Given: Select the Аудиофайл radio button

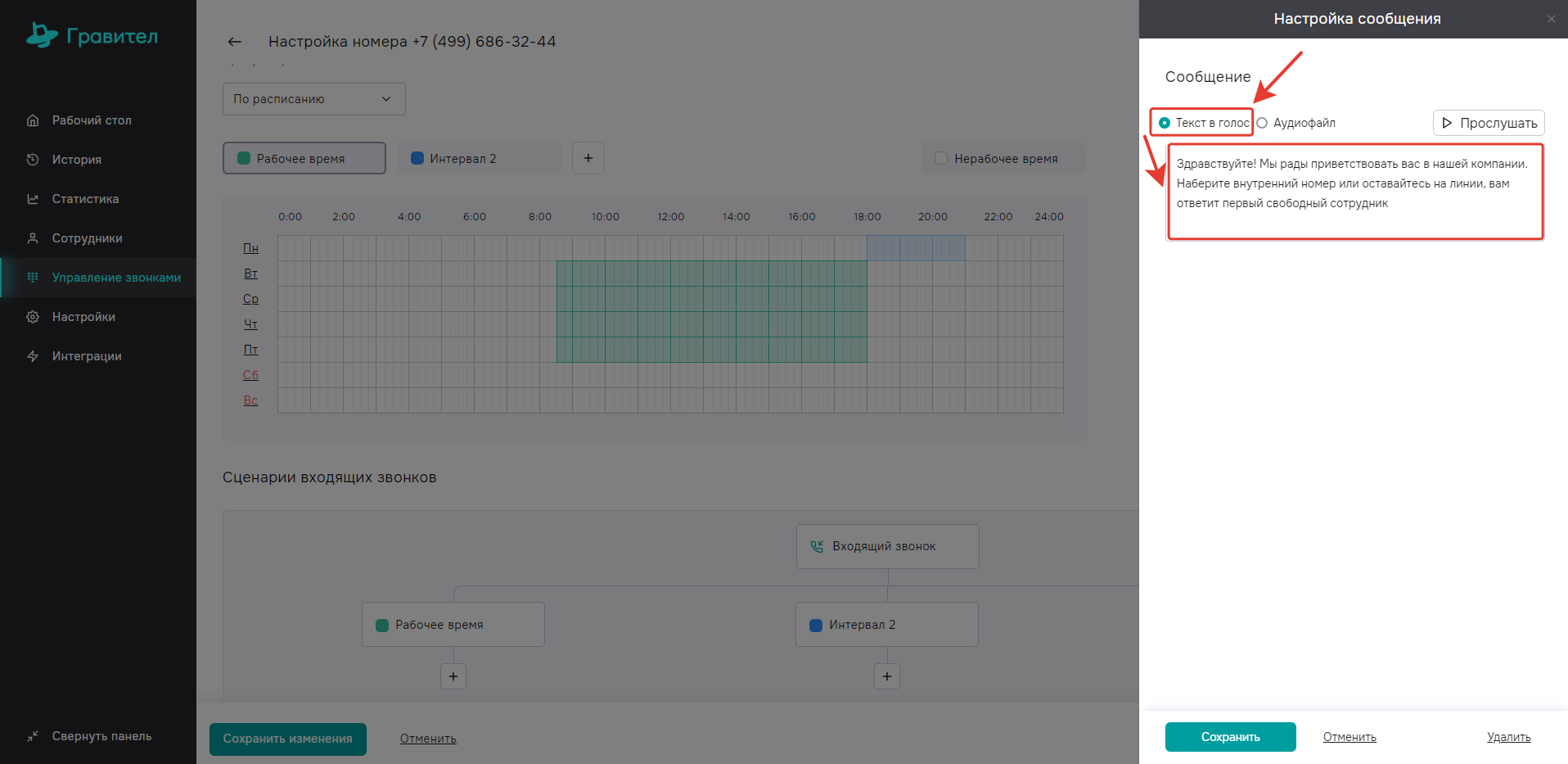Looking at the screenshot, I should click(x=1262, y=123).
